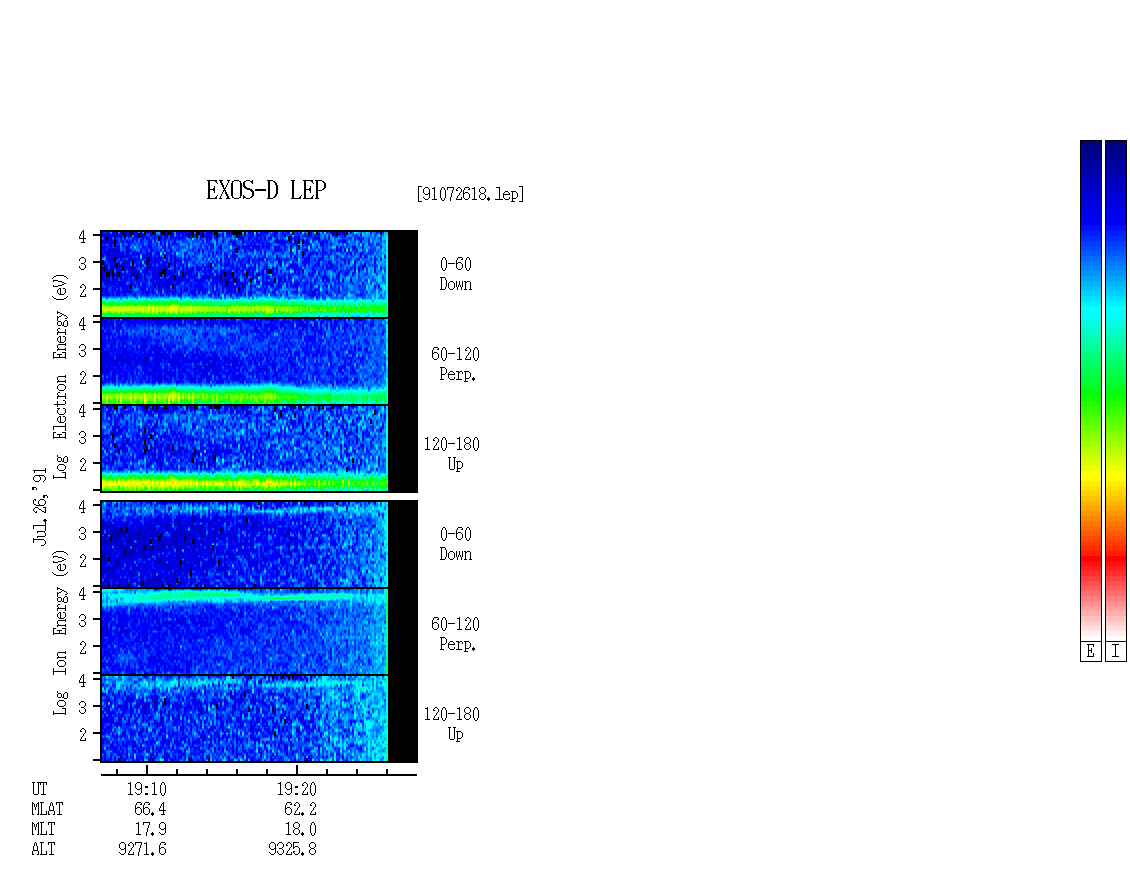Viewport: 1130px width, 875px height.
Task: Click the MLAT row label
Action: click(48, 809)
